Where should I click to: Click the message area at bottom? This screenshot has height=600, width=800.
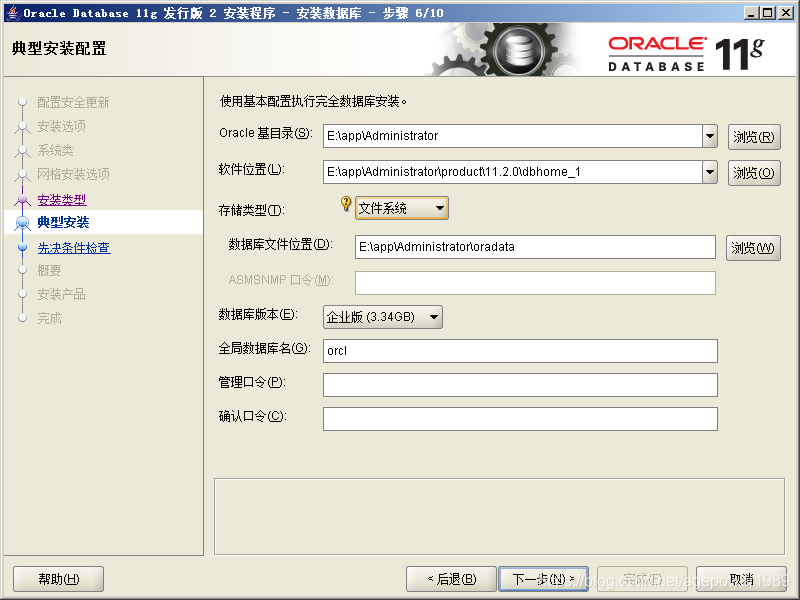[x=499, y=516]
